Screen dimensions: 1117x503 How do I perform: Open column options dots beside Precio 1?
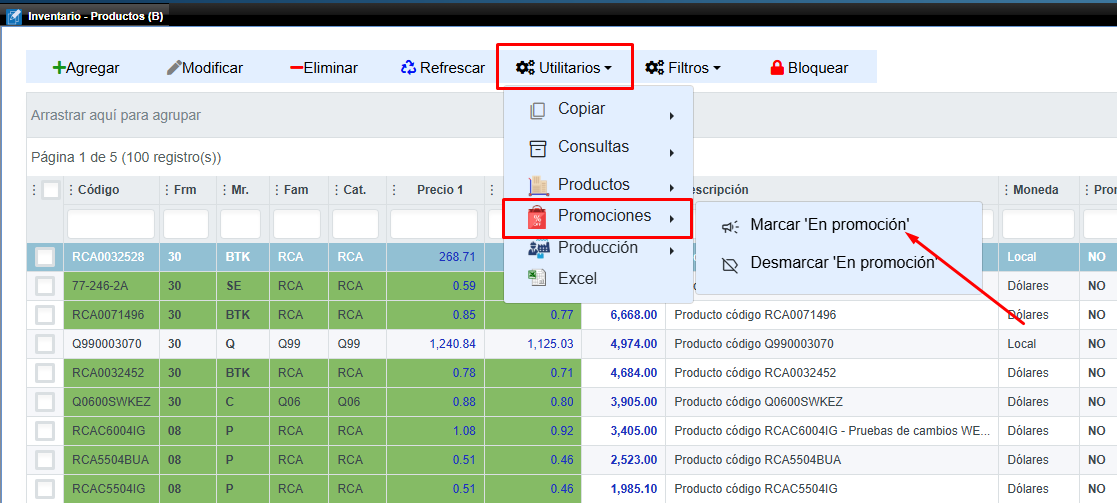pos(397,190)
